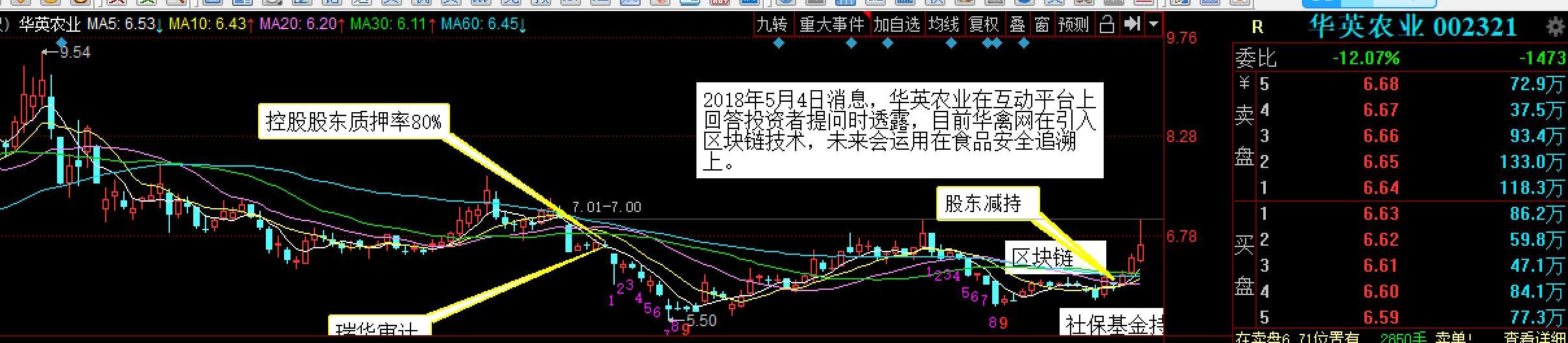Viewport: 1568px width, 343px height.
Task: Select the MA20: 6.20 label
Action: [x=302, y=25]
